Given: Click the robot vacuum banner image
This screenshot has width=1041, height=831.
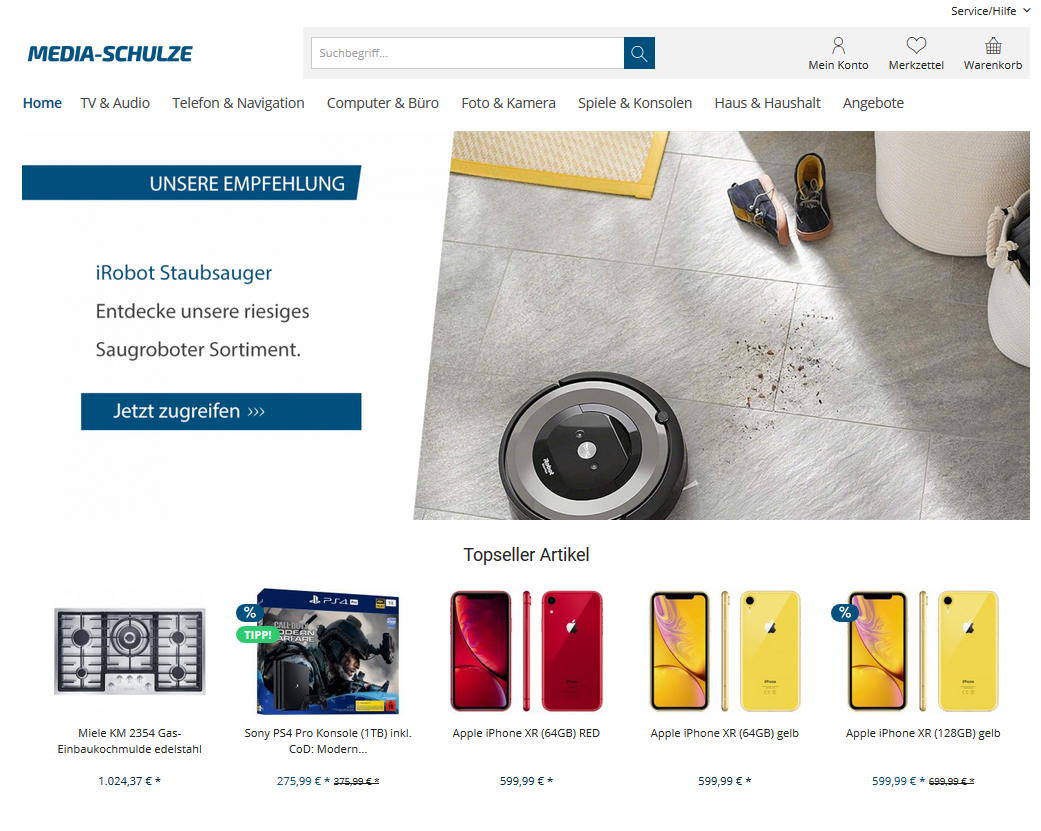Looking at the screenshot, I should point(722,325).
